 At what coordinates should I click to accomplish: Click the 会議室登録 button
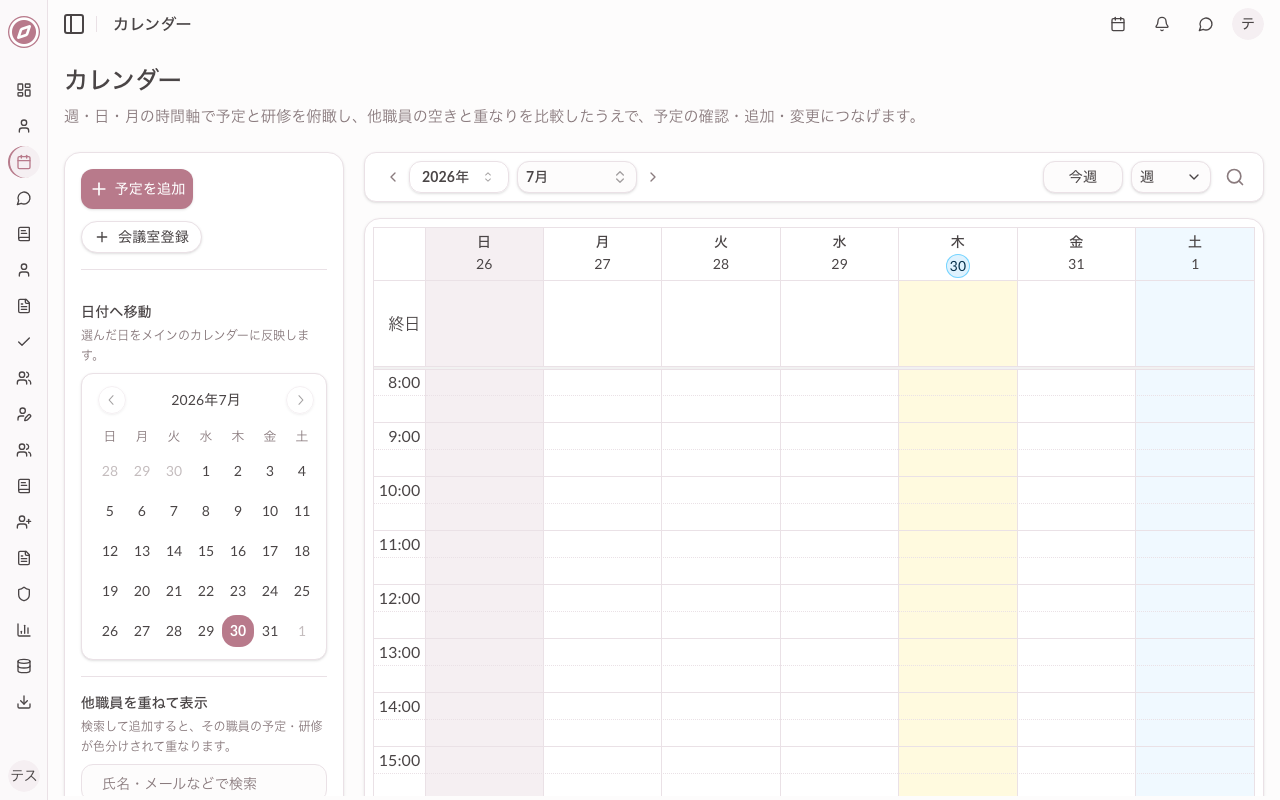point(141,237)
